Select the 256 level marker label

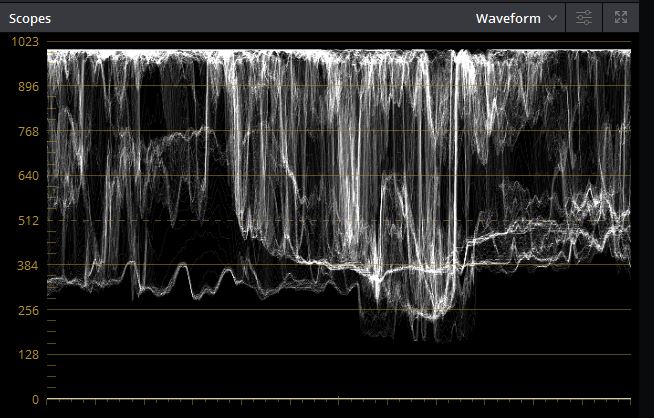click(26, 310)
